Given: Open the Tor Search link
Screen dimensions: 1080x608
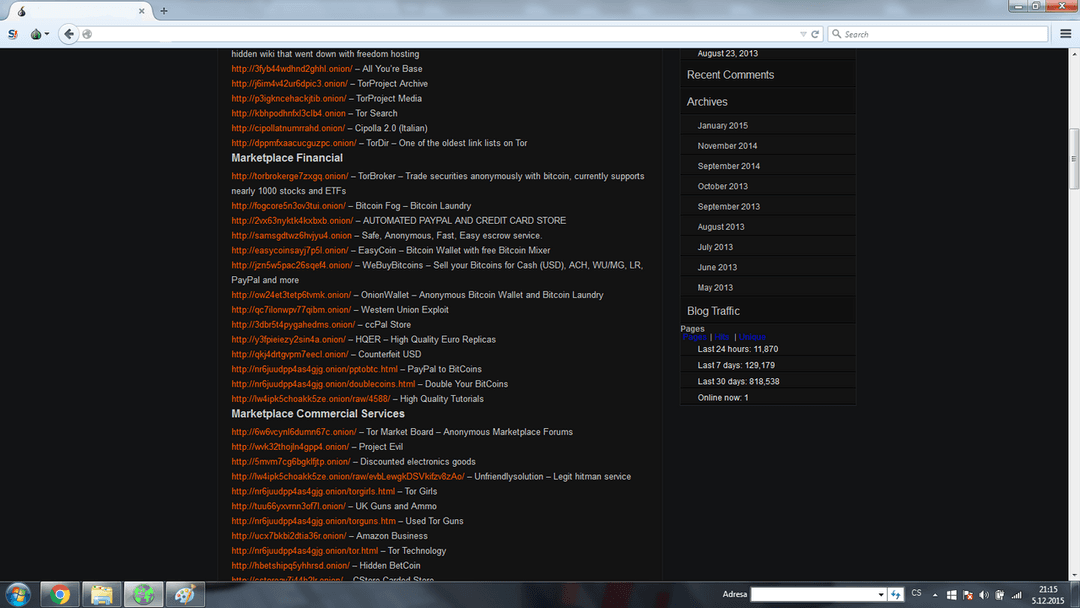Looking at the screenshot, I should [x=288, y=113].
